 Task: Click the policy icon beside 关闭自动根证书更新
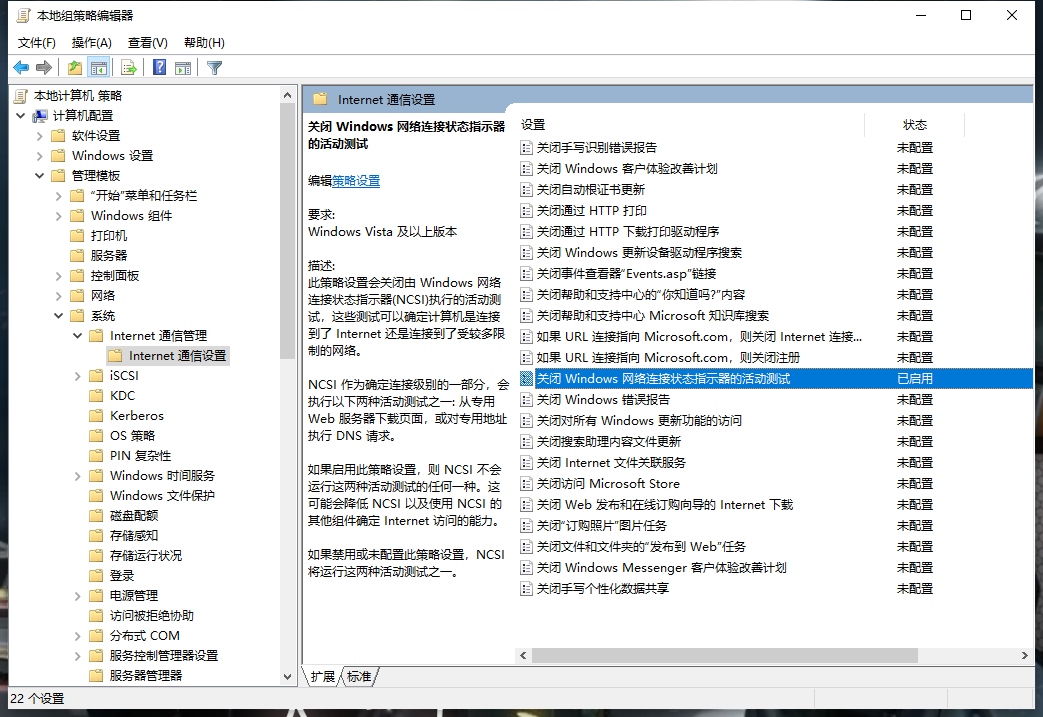point(526,190)
